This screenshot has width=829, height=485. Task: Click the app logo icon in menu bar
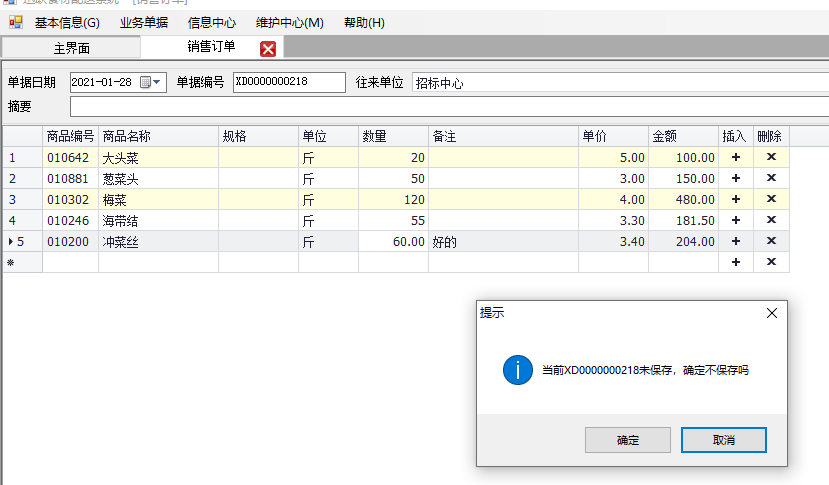tap(16, 22)
